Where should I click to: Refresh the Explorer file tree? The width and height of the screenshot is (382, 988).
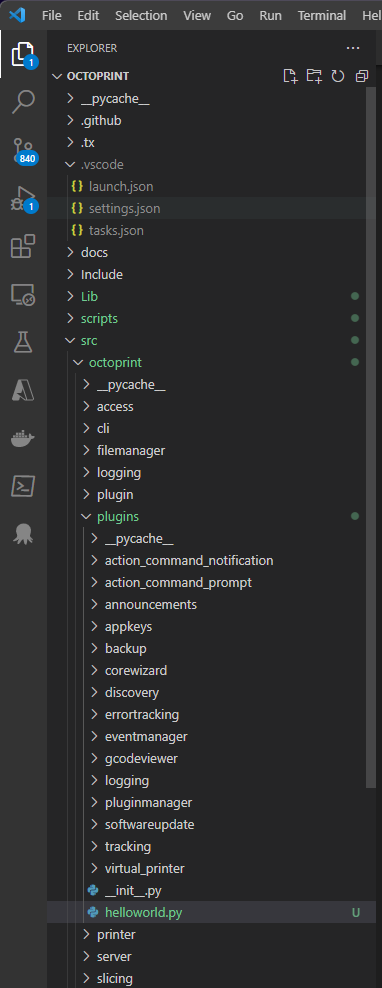338,76
